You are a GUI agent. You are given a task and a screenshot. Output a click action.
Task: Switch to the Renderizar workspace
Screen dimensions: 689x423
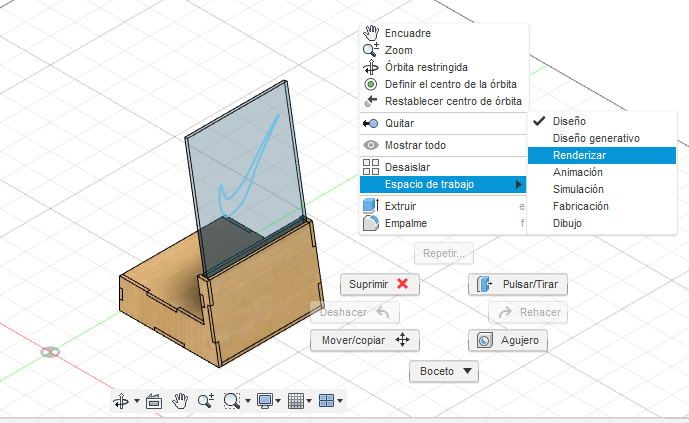[x=602, y=155]
